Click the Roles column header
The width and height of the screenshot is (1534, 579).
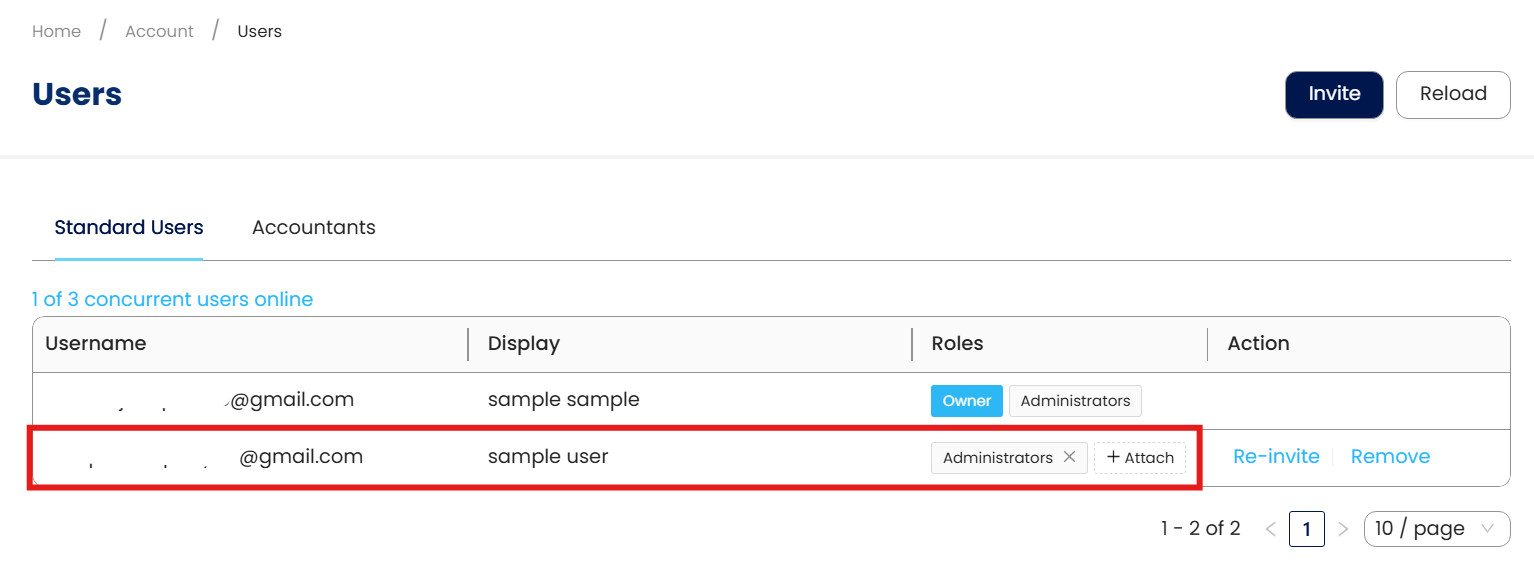(x=957, y=344)
